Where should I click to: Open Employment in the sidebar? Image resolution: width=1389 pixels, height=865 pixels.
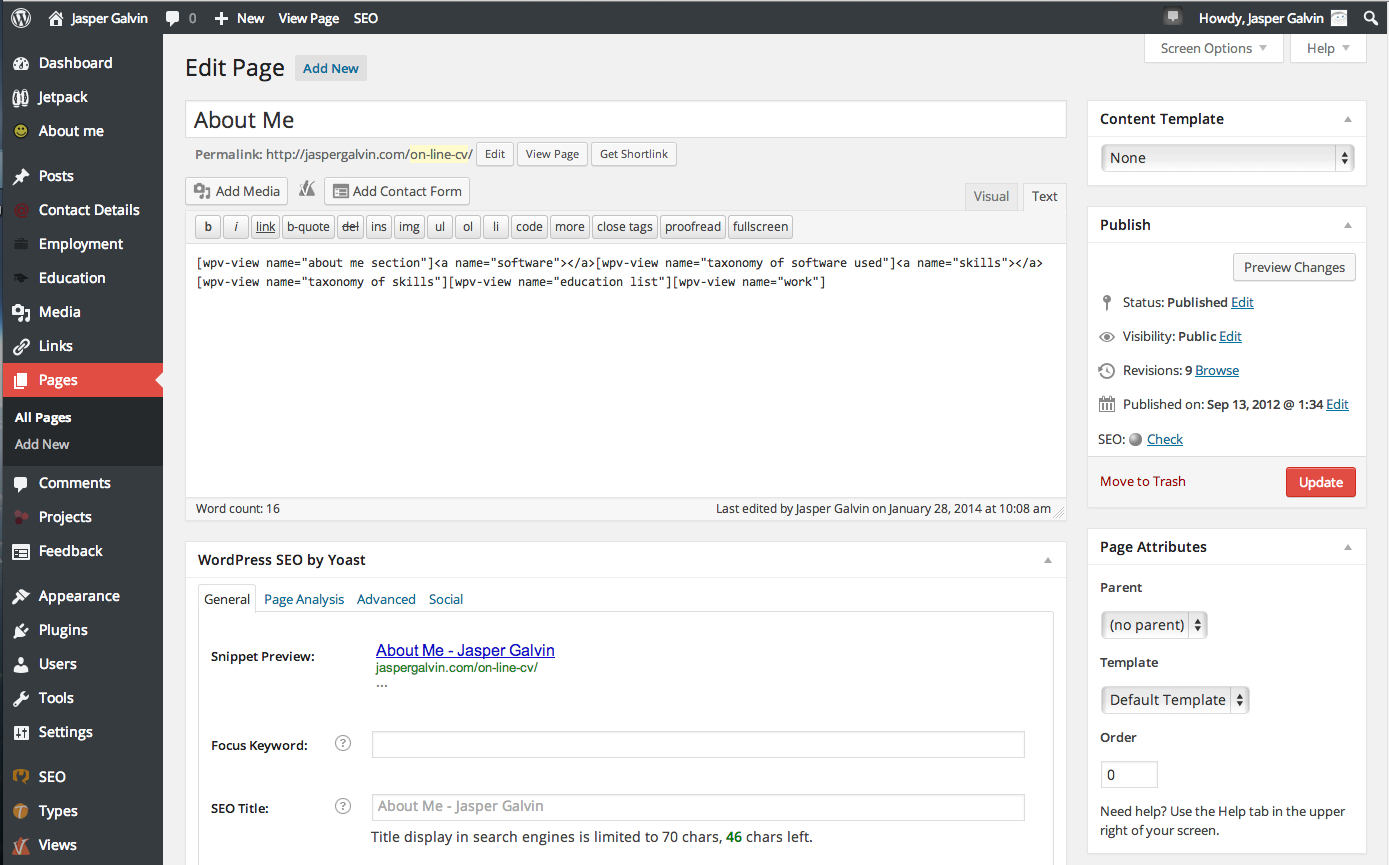pyautogui.click(x=81, y=244)
